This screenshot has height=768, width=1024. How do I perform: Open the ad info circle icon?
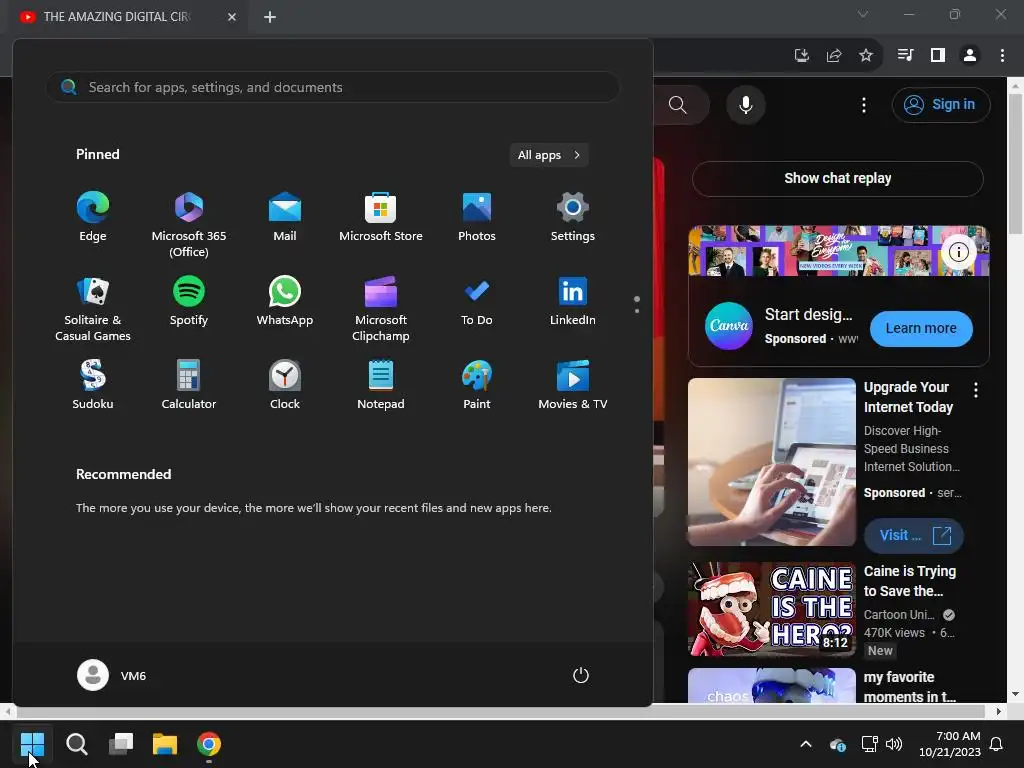pos(959,251)
